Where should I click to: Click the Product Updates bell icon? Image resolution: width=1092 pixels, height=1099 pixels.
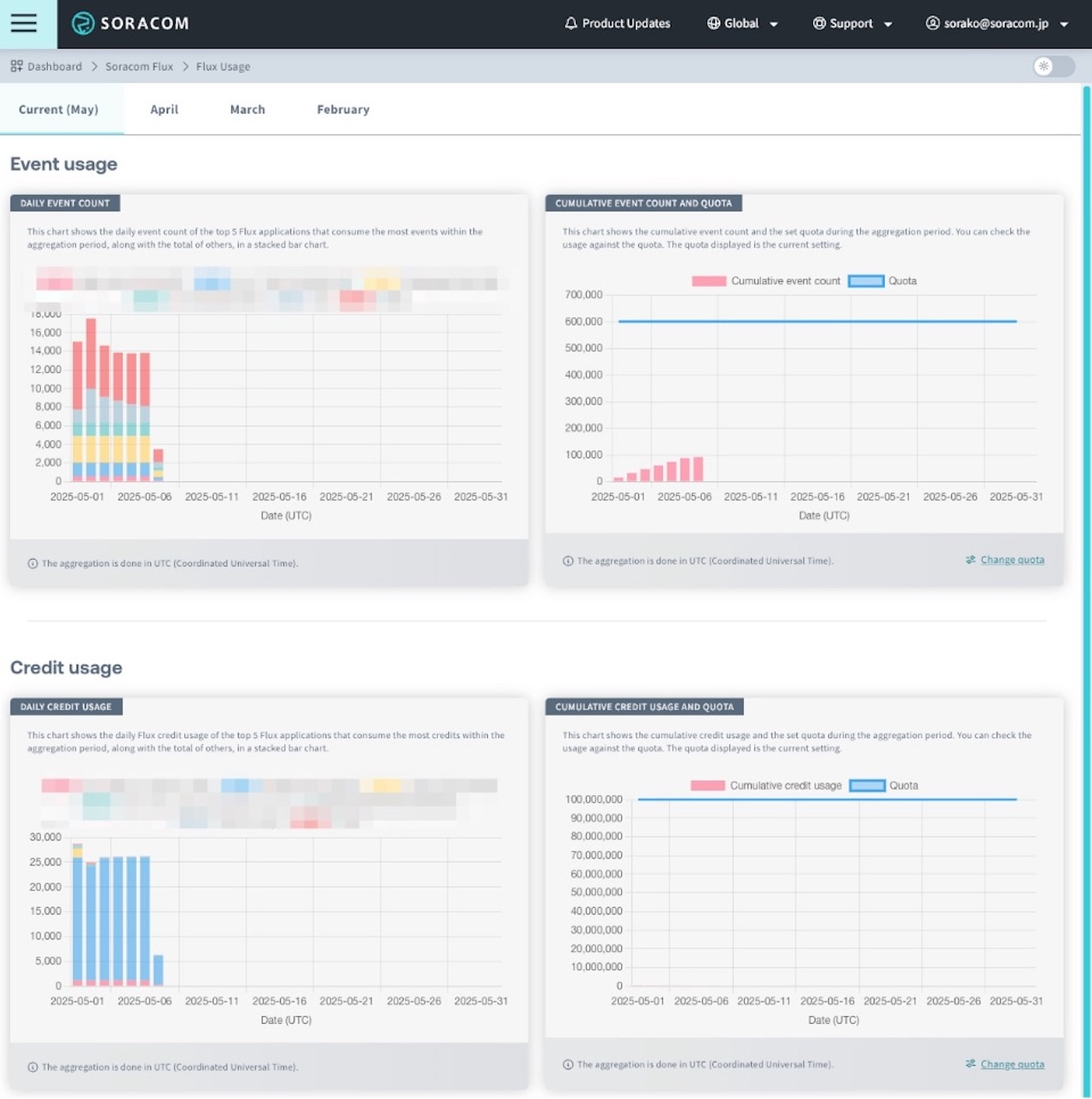click(570, 23)
